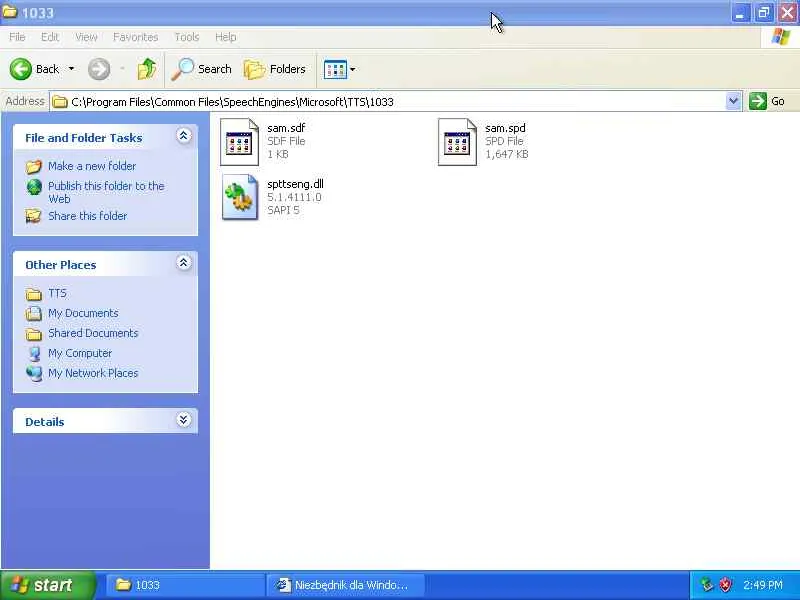
Task: Open My Network Places link
Action: 93,373
